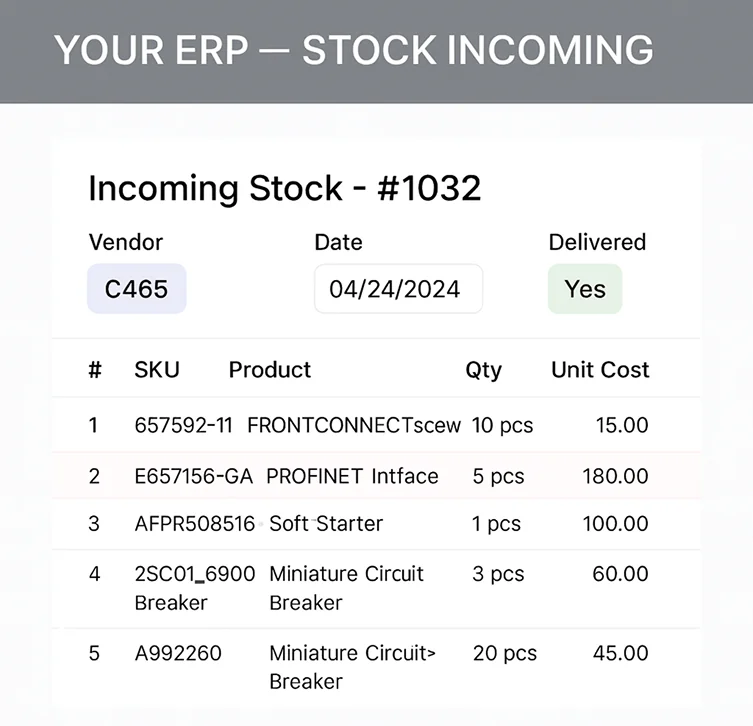Select the 20 pcs quantity cell
This screenshot has height=726, width=753.
coord(505,653)
